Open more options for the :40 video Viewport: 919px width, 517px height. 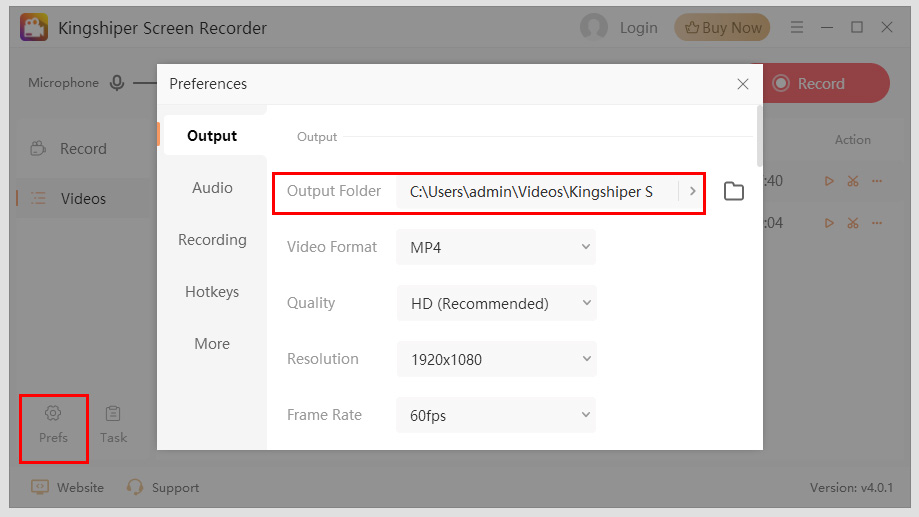(x=877, y=181)
